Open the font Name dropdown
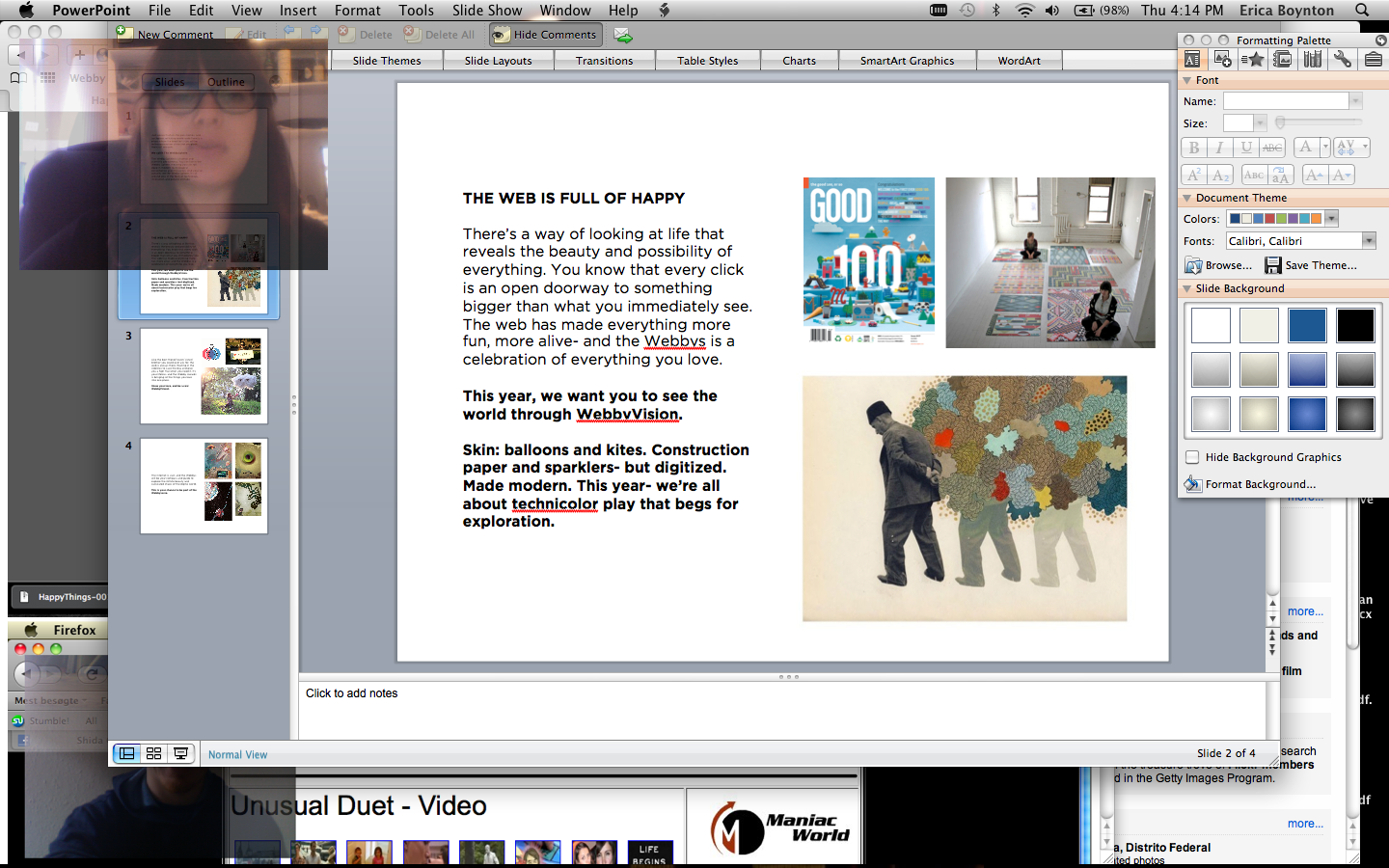The height and width of the screenshot is (868, 1389). 1355,100
